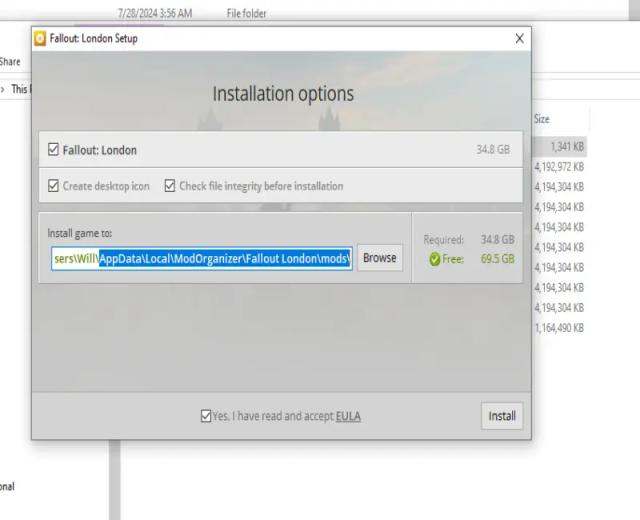Close the Fallout: London Setup window

[x=519, y=38]
